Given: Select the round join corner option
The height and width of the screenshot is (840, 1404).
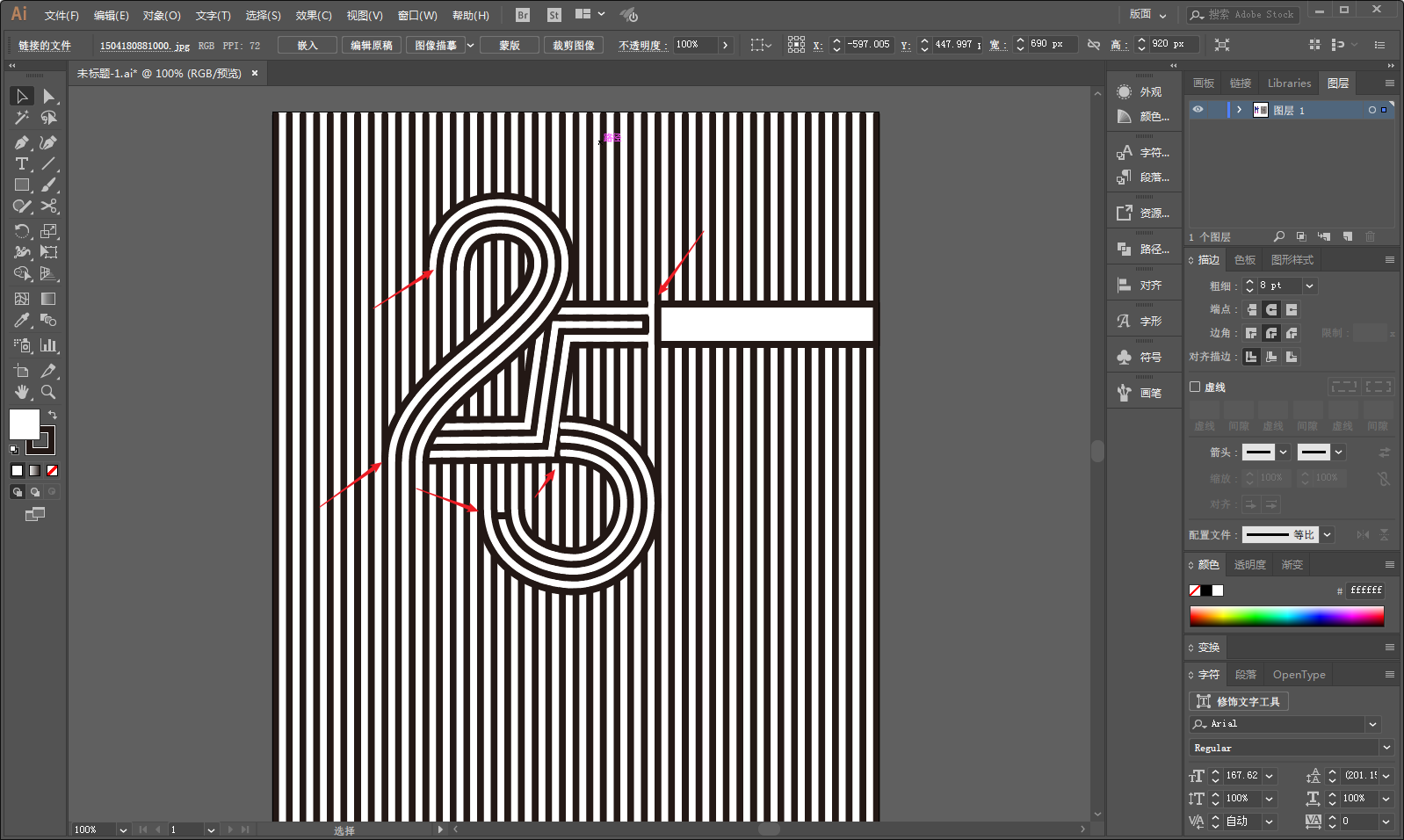Looking at the screenshot, I should point(1271,333).
